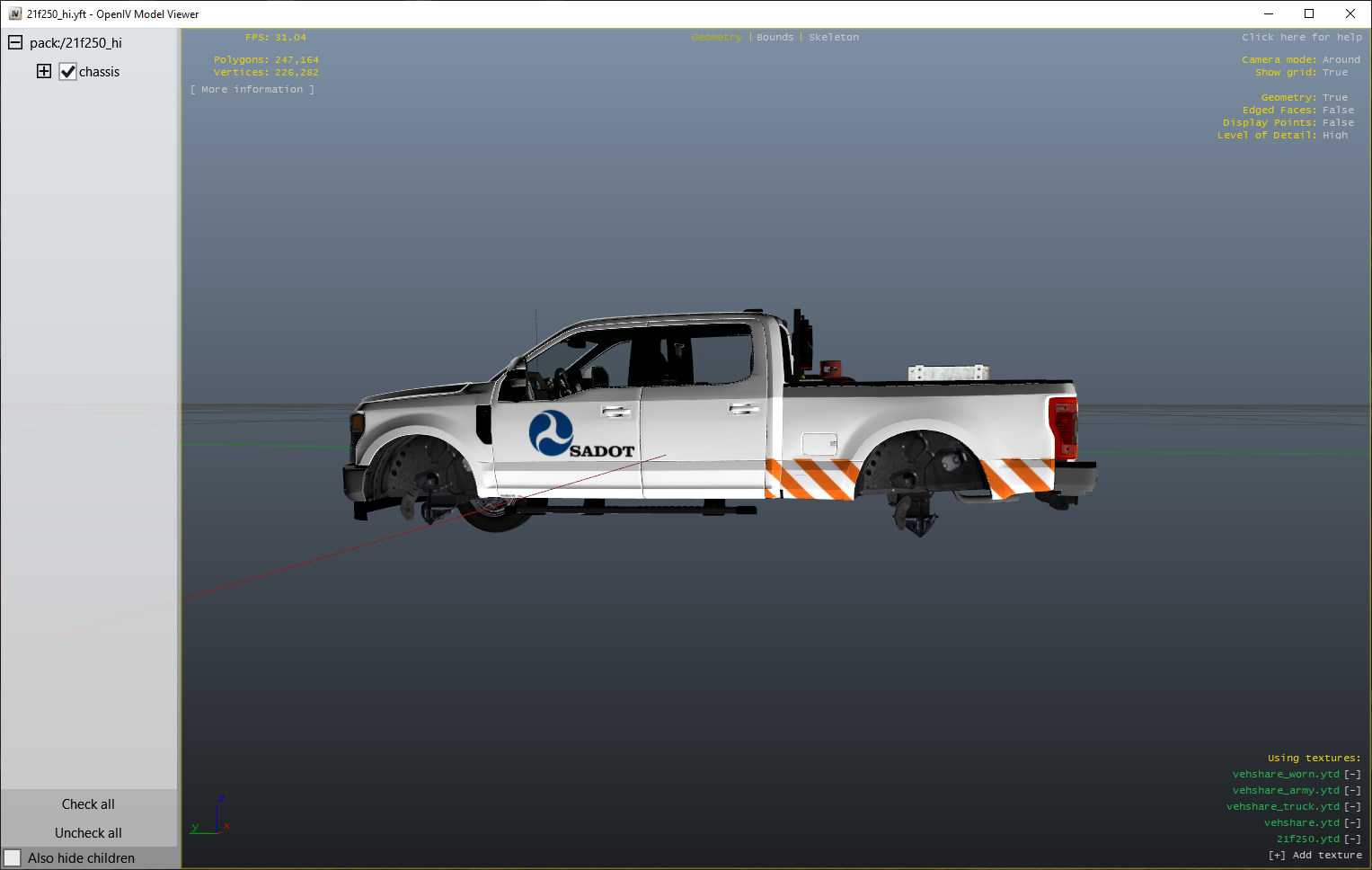The width and height of the screenshot is (1372, 870).
Task: Click the XYZ axis gizmo
Action: pyautogui.click(x=212, y=816)
